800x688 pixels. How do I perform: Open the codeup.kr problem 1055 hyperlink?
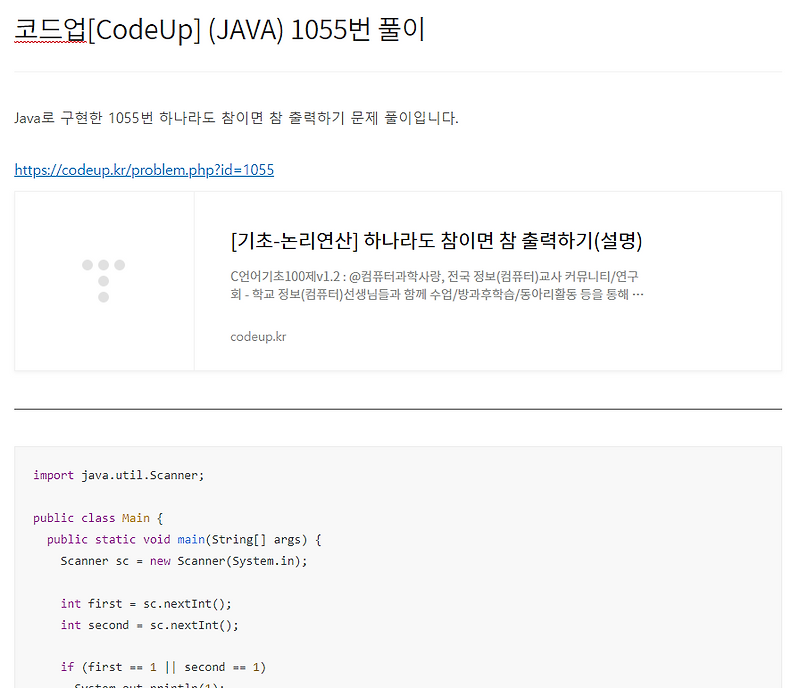click(x=143, y=169)
